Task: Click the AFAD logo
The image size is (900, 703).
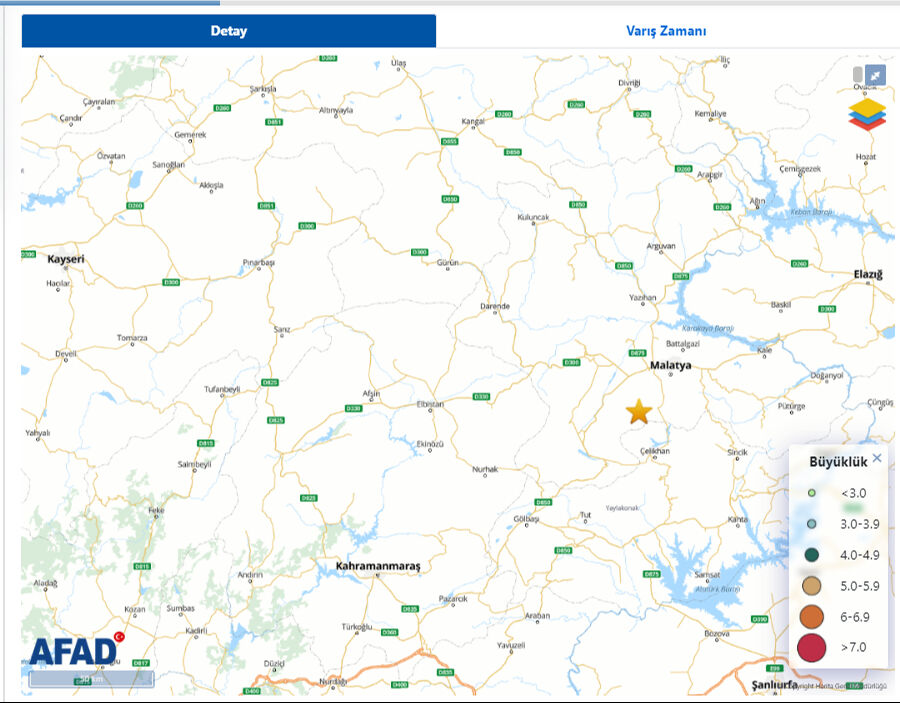Action: tap(74, 650)
